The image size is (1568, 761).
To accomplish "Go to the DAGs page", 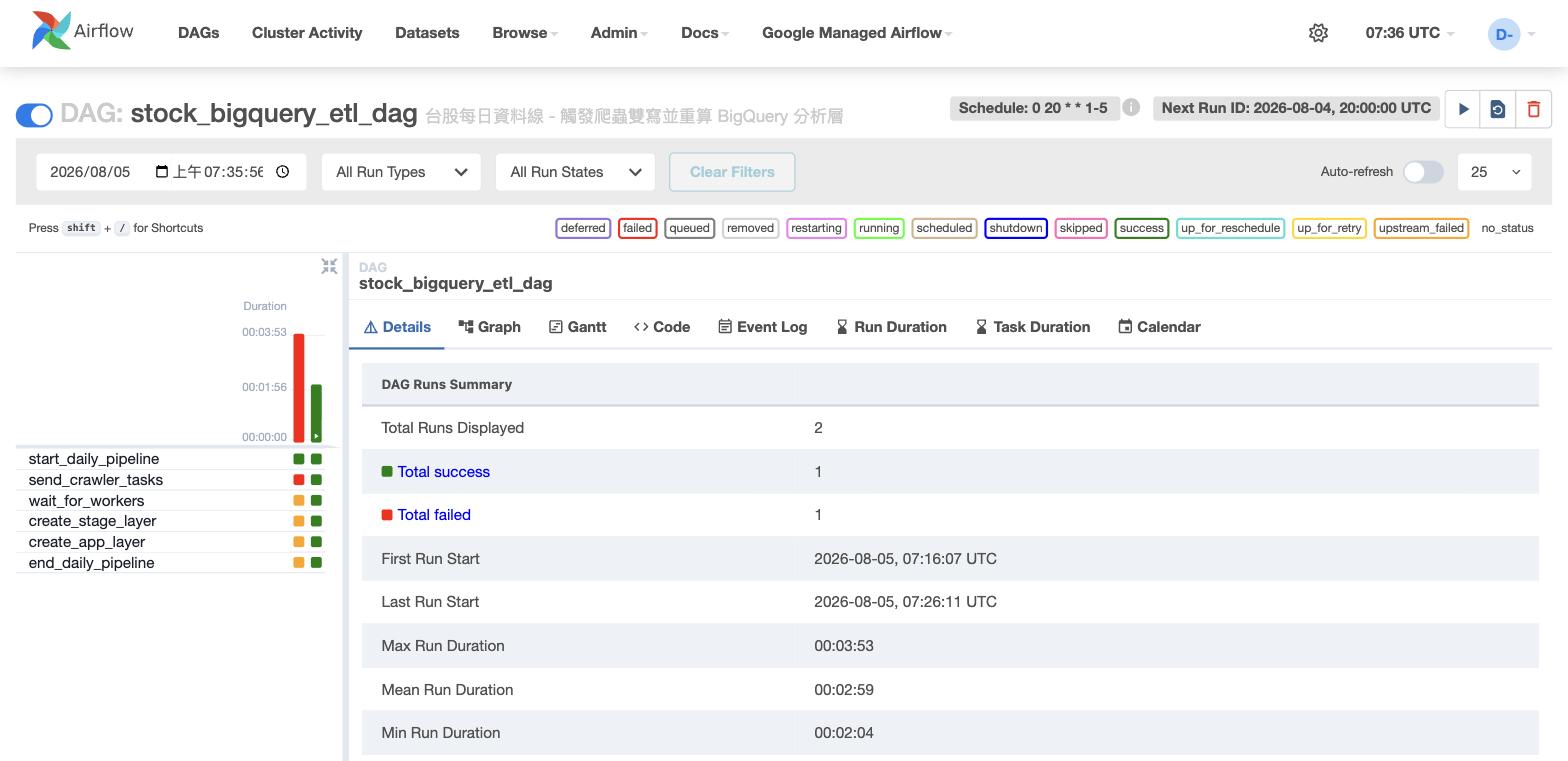I will point(198,33).
